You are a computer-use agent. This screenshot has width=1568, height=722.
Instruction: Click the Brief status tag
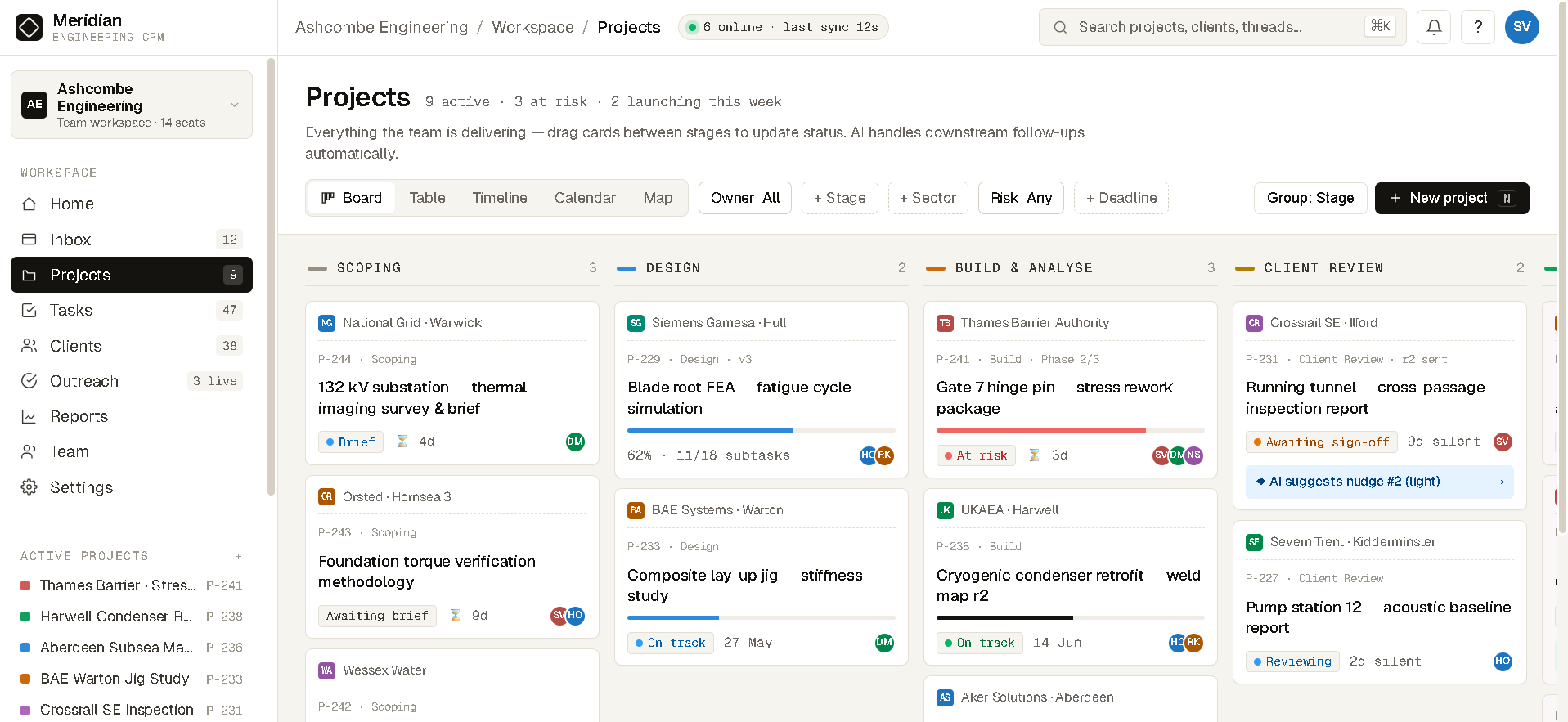351,442
